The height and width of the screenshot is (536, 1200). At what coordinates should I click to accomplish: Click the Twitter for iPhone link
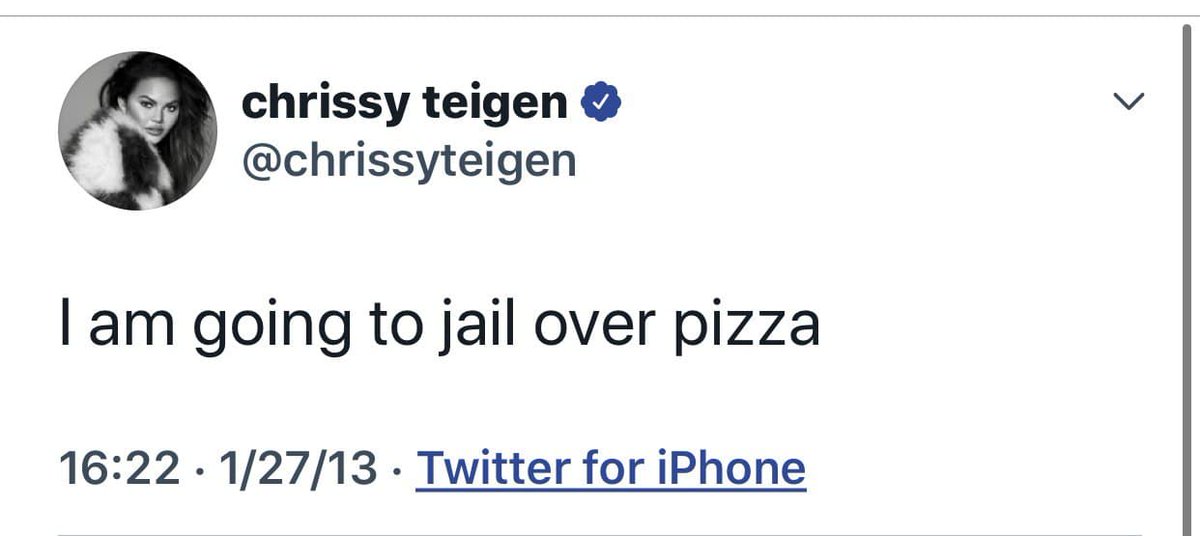point(610,468)
